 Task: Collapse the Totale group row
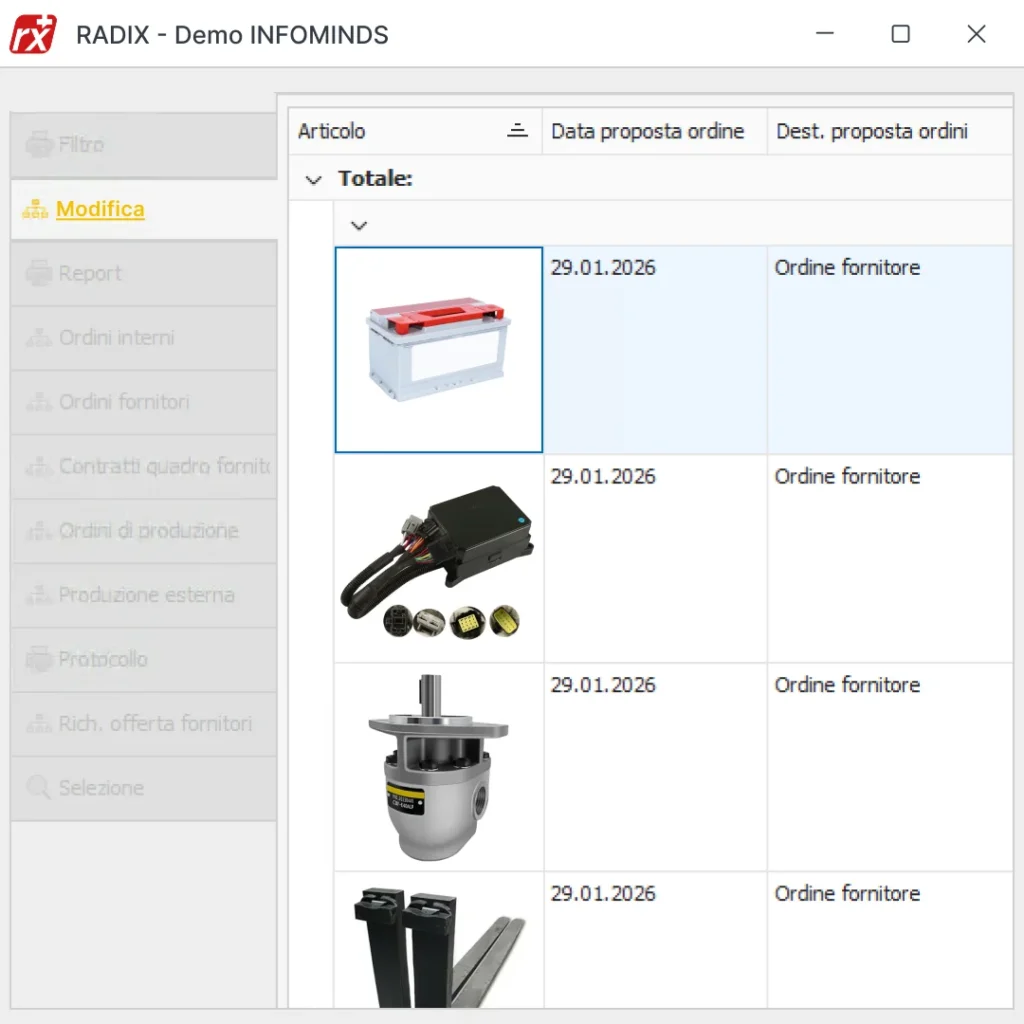click(x=314, y=180)
